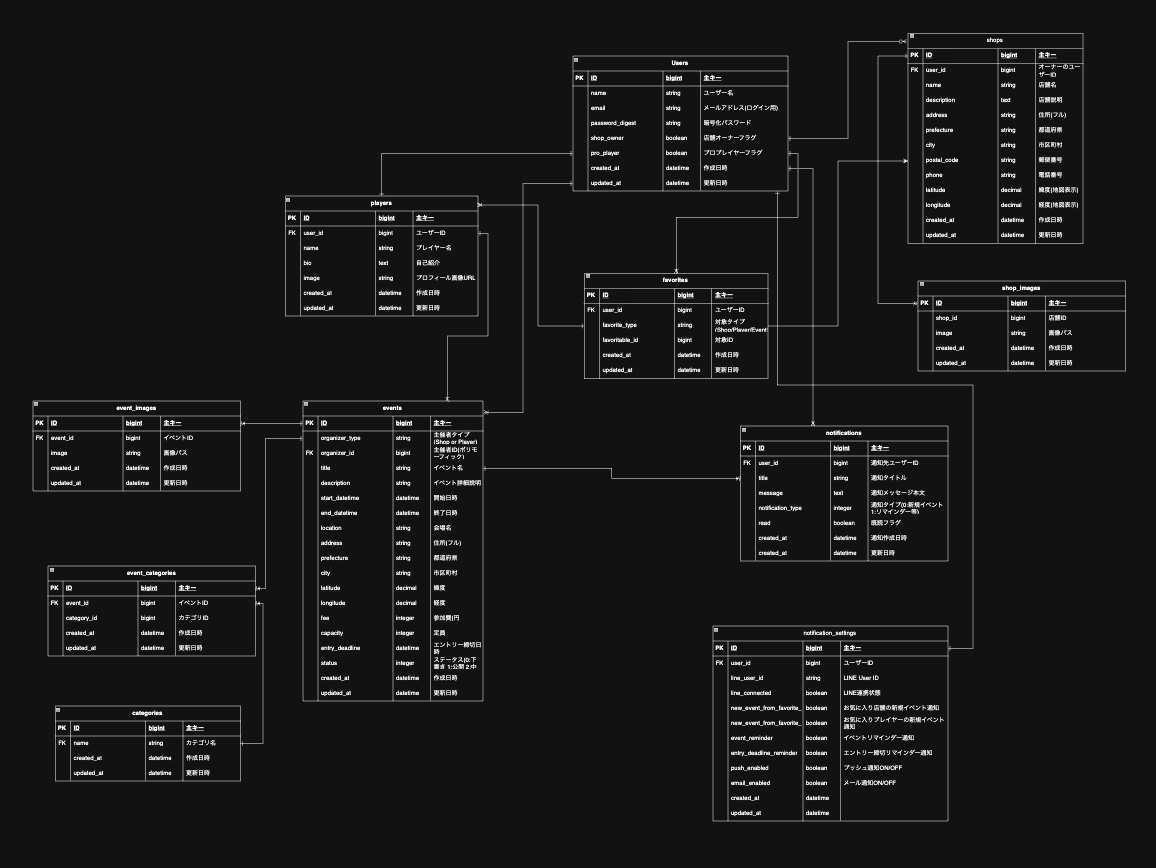The width and height of the screenshot is (1156, 868).
Task: Click the "end_datetime" field in events
Action: tap(338, 513)
